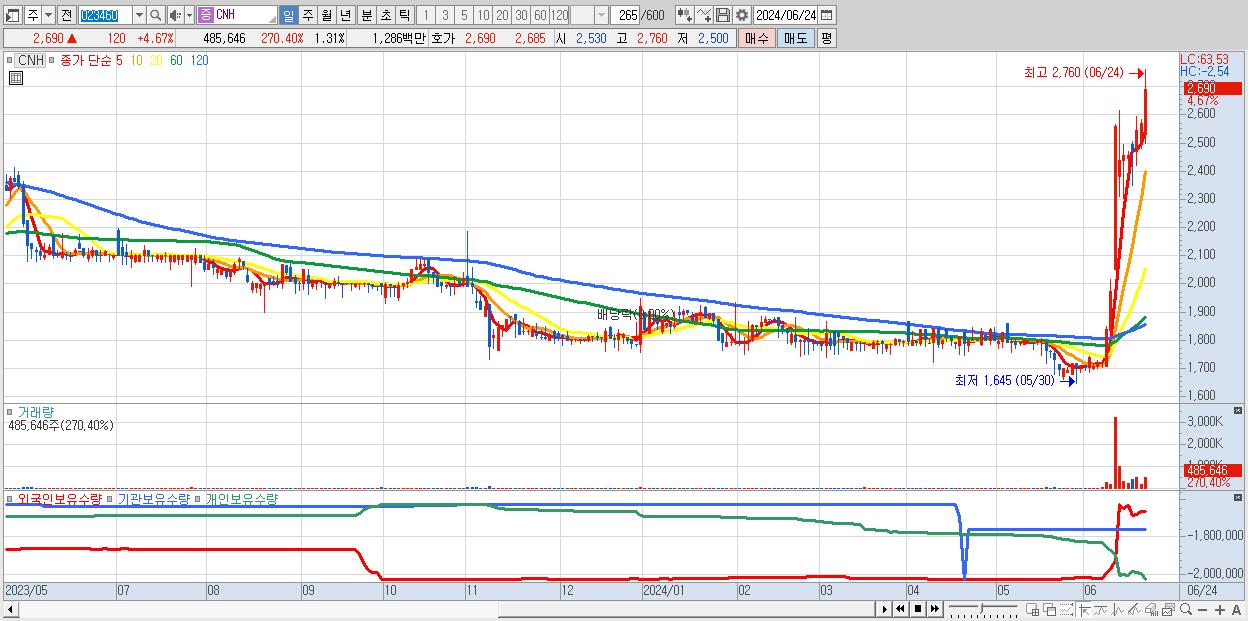Image resolution: width=1248 pixels, height=621 pixels.
Task: Select the 20-day moving average label
Action: pos(155,60)
